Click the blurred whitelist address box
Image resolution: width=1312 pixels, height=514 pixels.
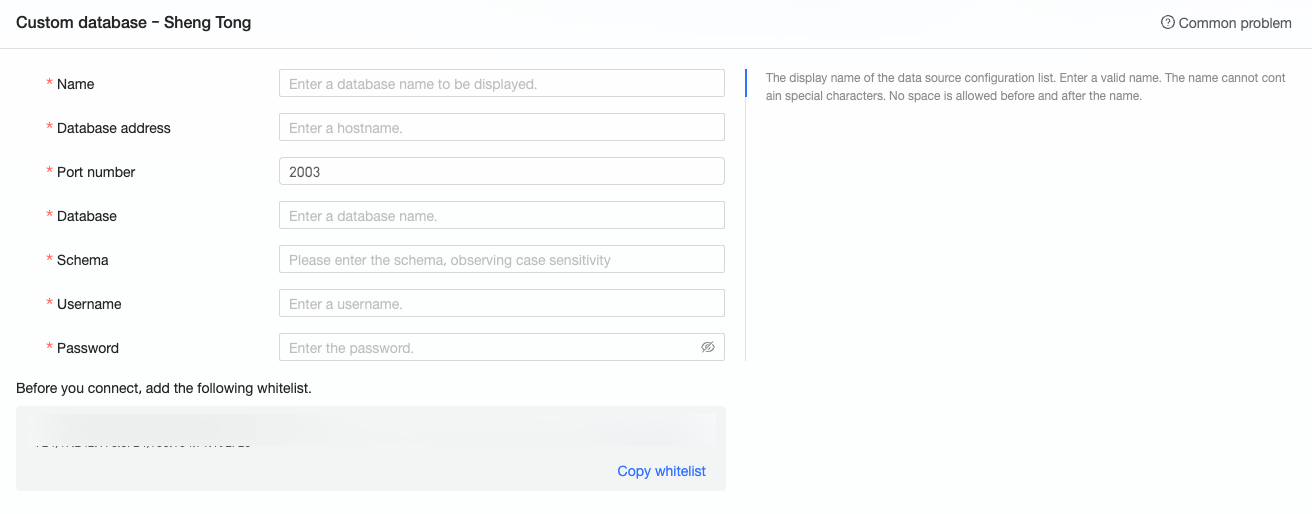pos(370,430)
